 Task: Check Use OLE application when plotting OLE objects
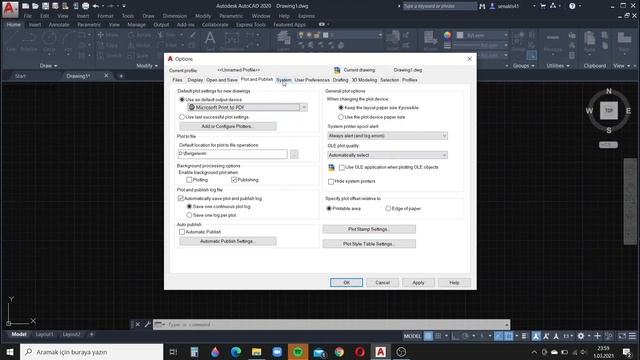coord(342,167)
